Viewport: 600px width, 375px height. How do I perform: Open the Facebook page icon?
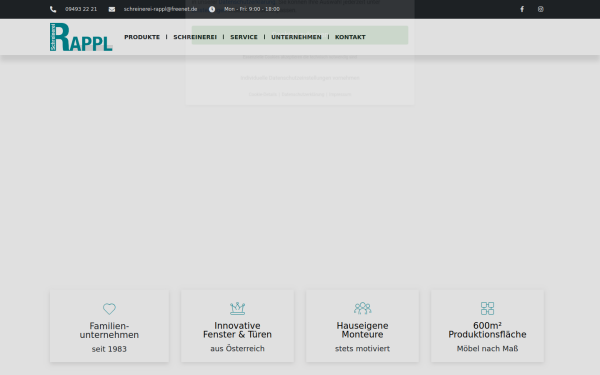(x=522, y=9)
